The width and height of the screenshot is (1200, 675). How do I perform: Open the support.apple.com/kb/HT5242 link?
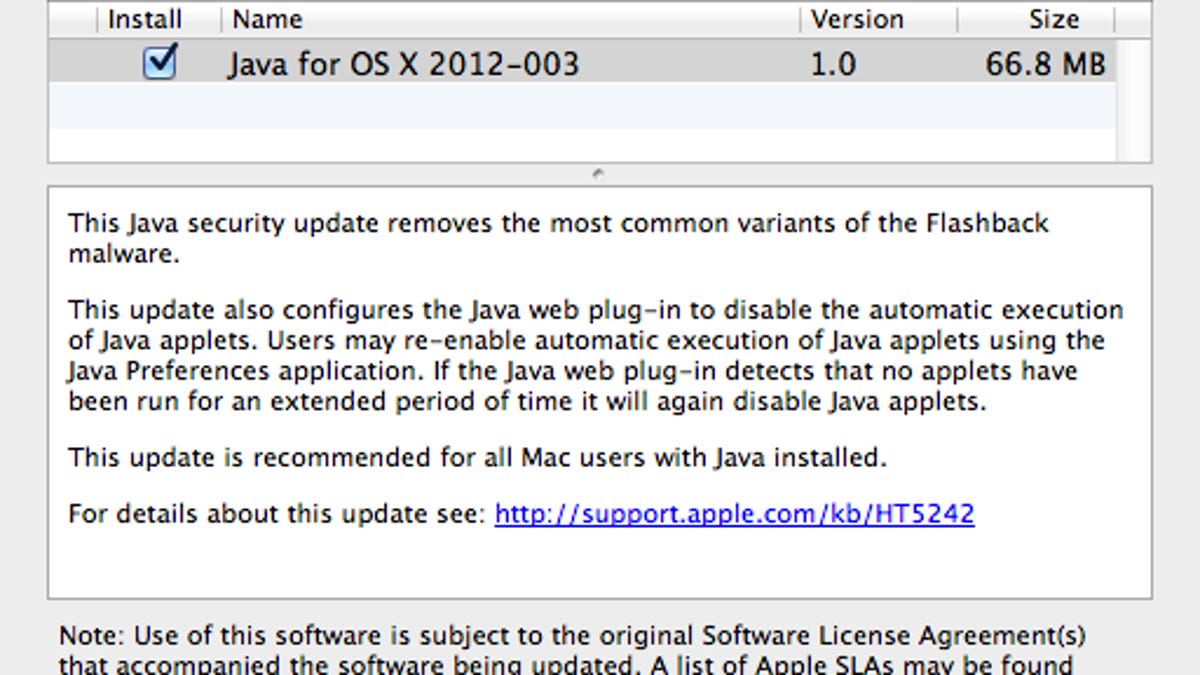[733, 513]
